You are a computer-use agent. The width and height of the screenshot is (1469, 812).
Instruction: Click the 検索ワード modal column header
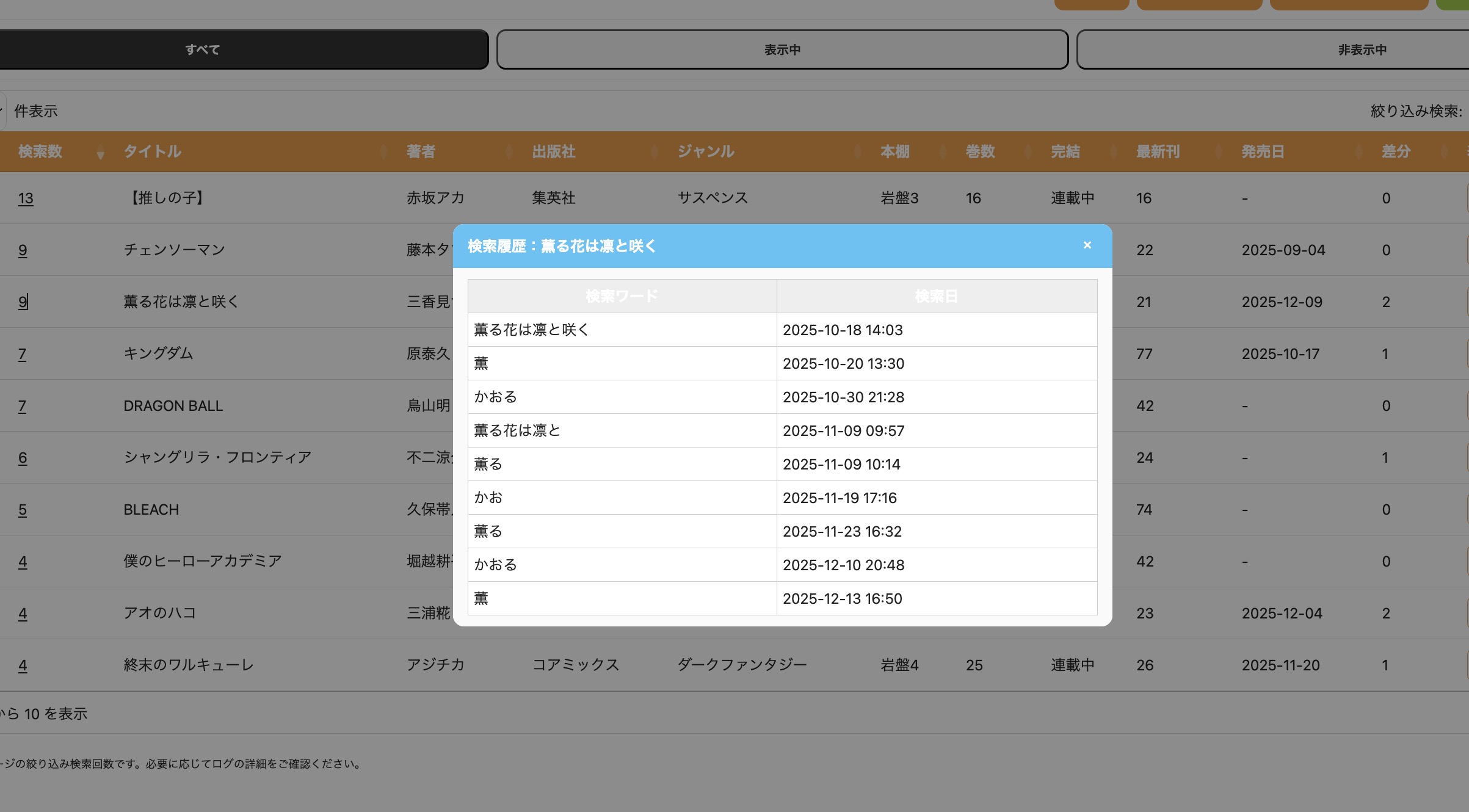[x=622, y=296]
